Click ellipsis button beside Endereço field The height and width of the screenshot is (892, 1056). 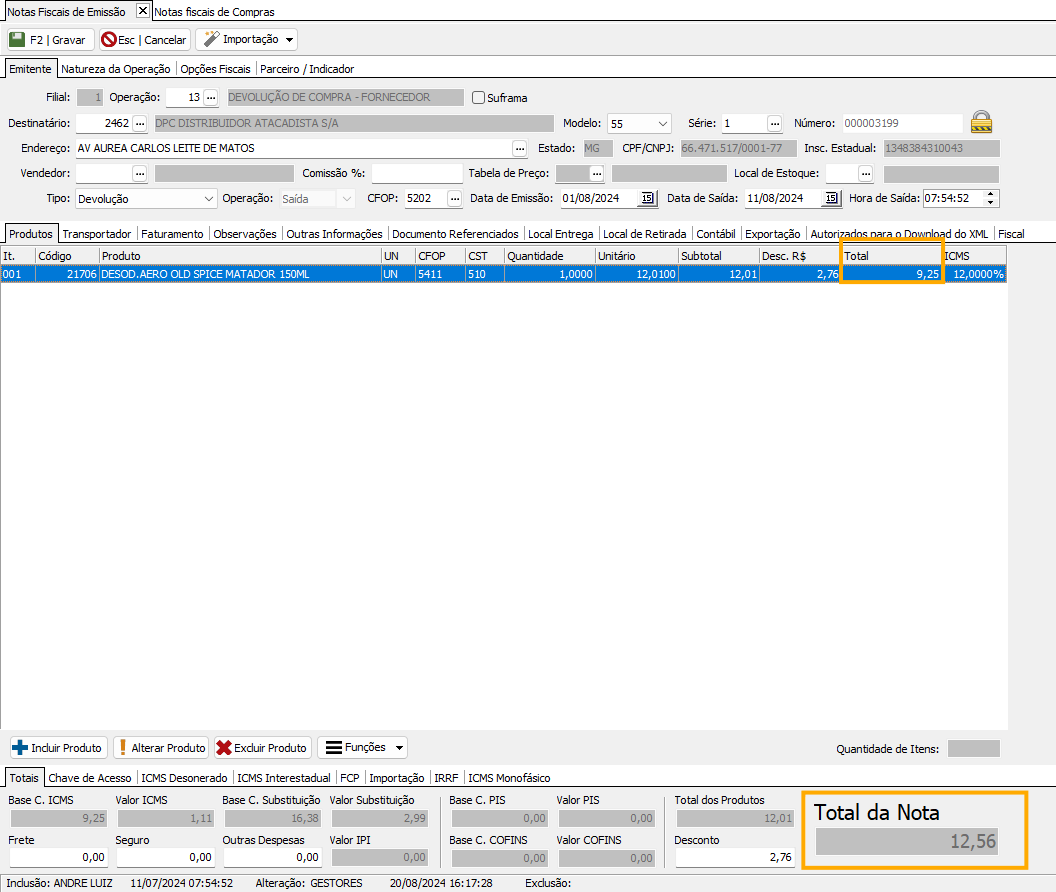519,148
